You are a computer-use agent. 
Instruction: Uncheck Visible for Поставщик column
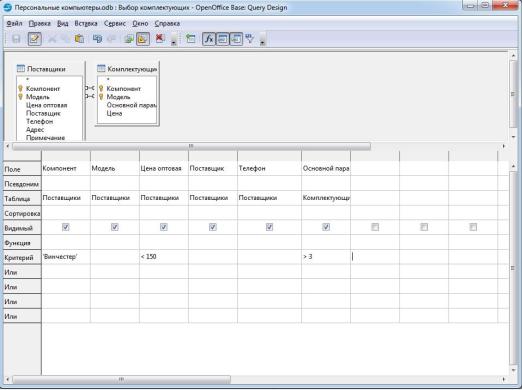[213, 227]
